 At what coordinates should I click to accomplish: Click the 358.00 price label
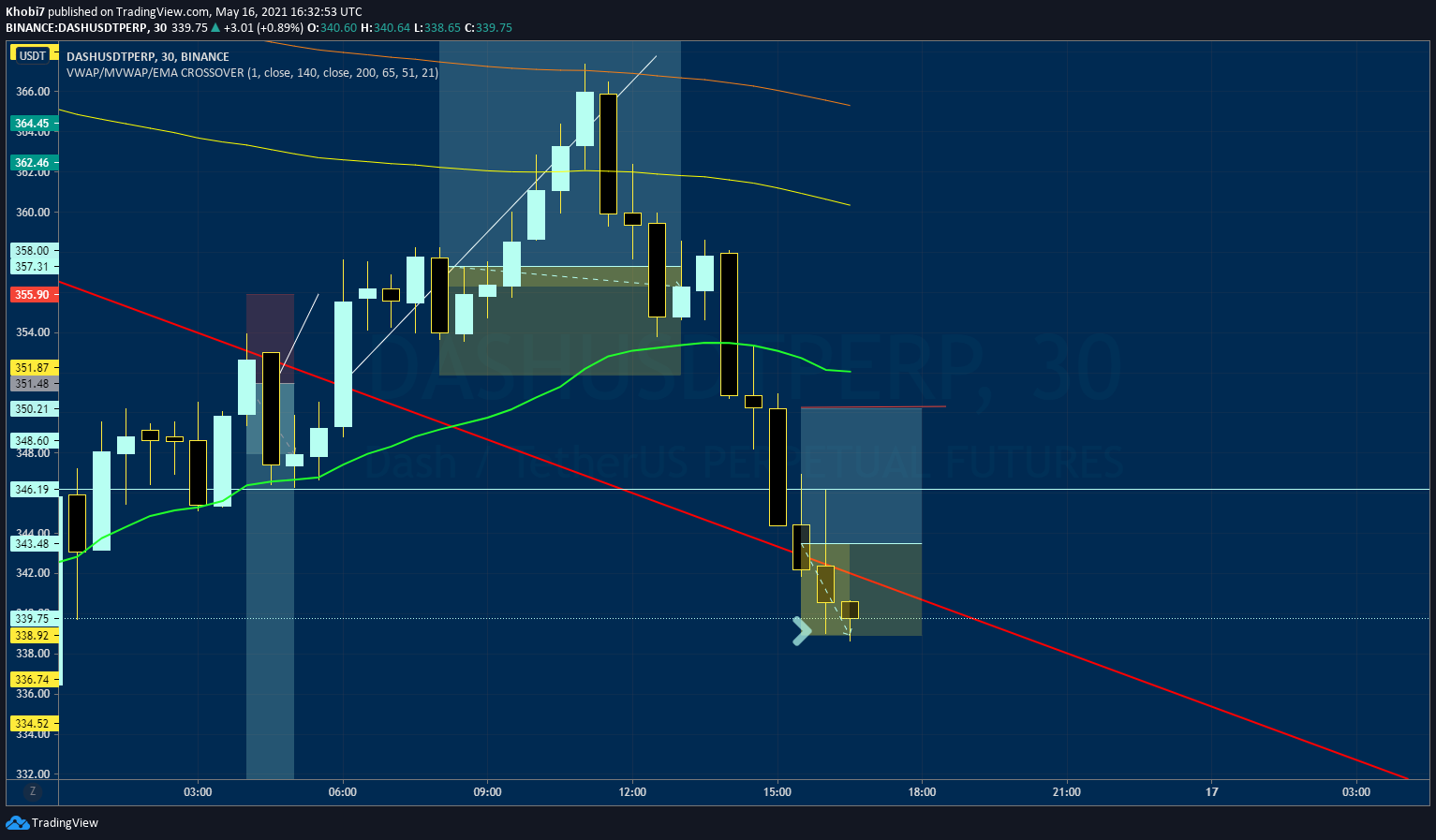tap(34, 250)
